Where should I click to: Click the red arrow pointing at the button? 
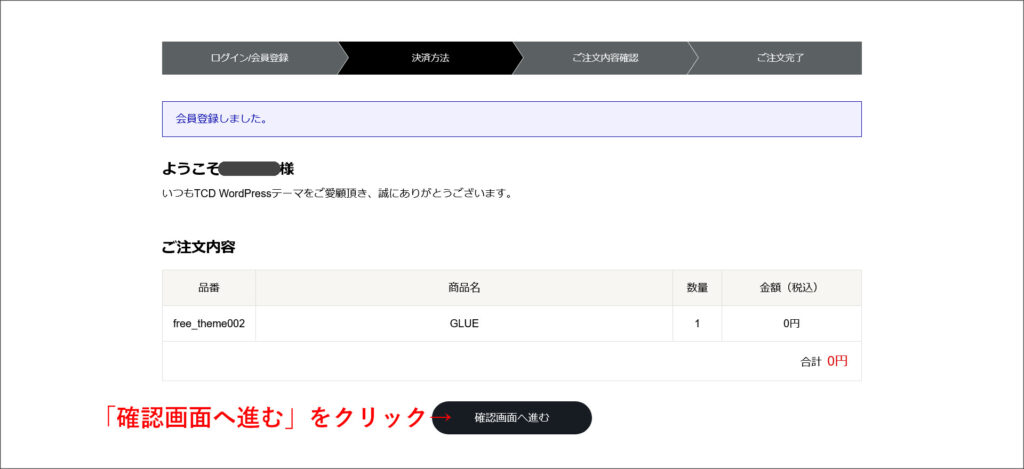tap(443, 419)
